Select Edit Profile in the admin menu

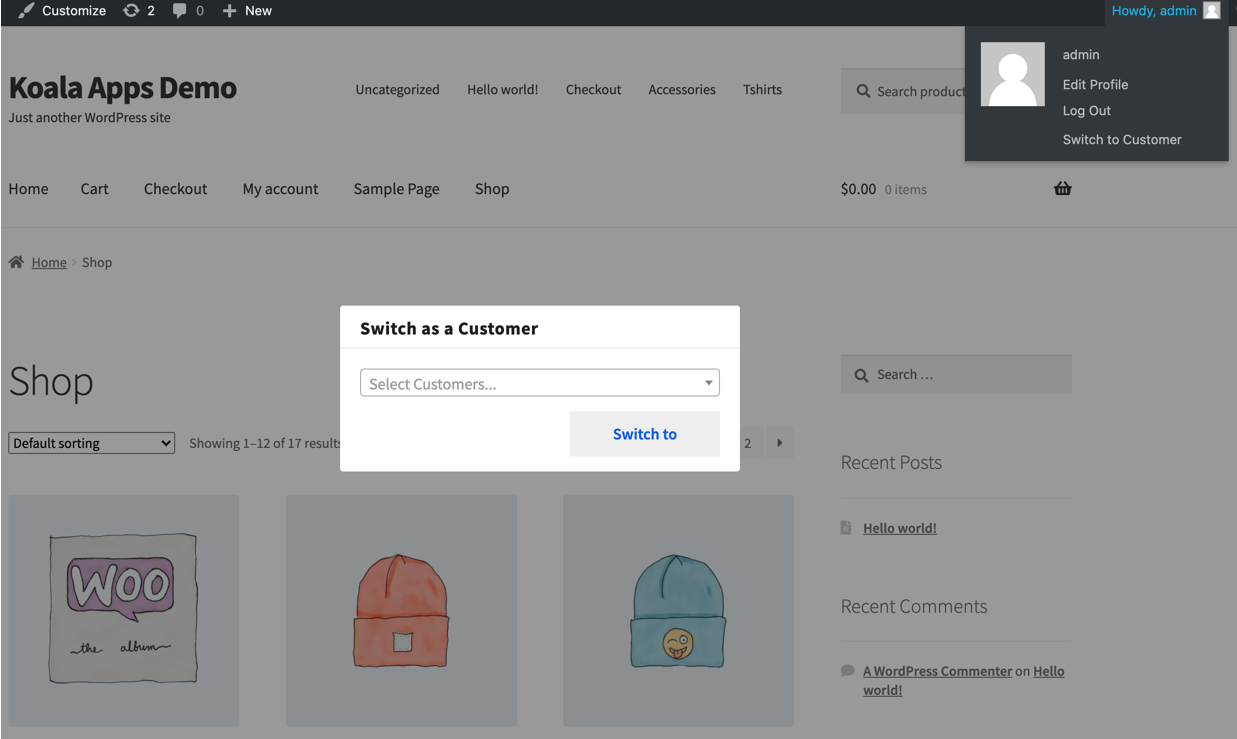(1095, 85)
